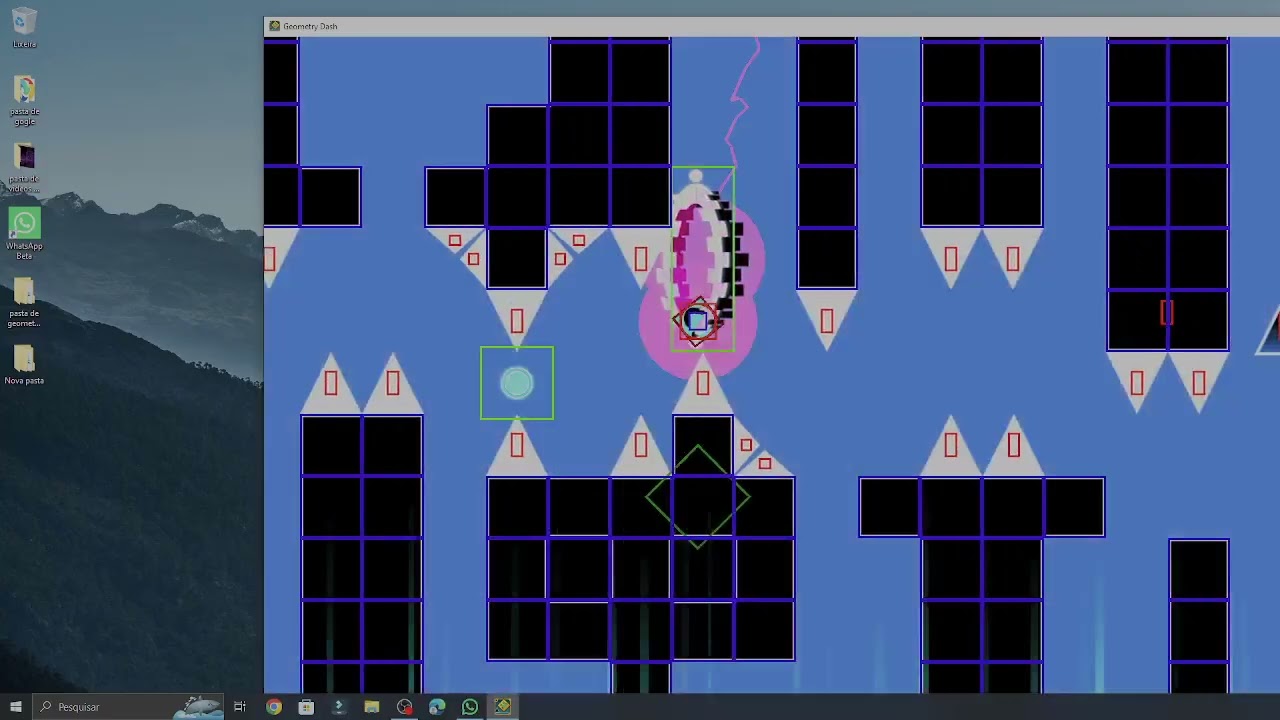Open the screen recorder app with red dot

coord(404,707)
